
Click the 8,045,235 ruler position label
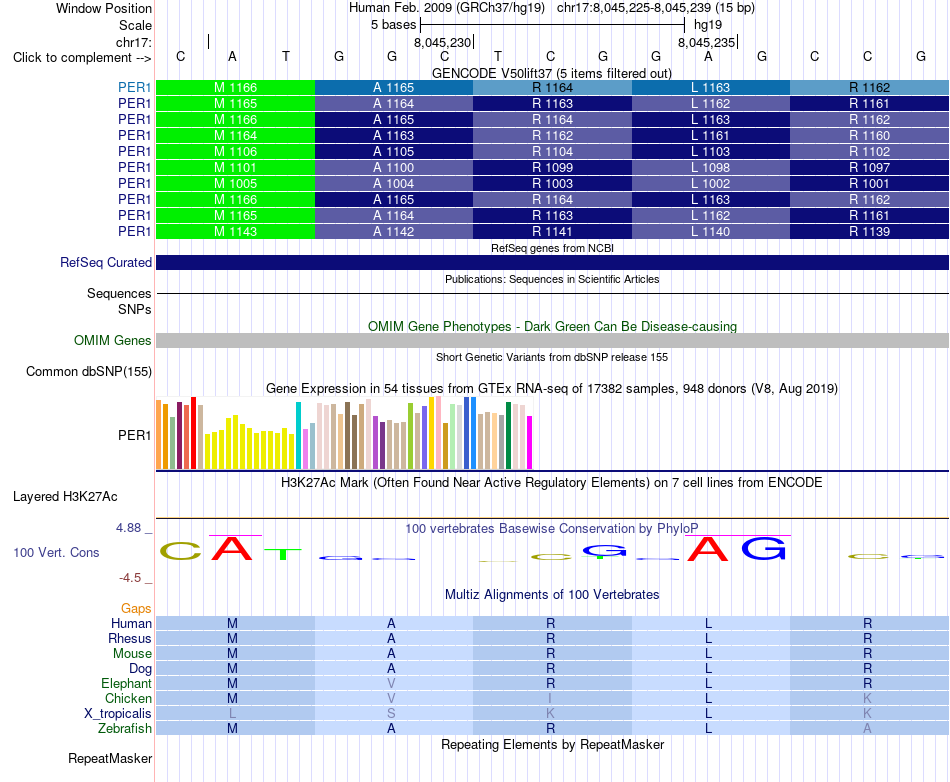click(706, 42)
